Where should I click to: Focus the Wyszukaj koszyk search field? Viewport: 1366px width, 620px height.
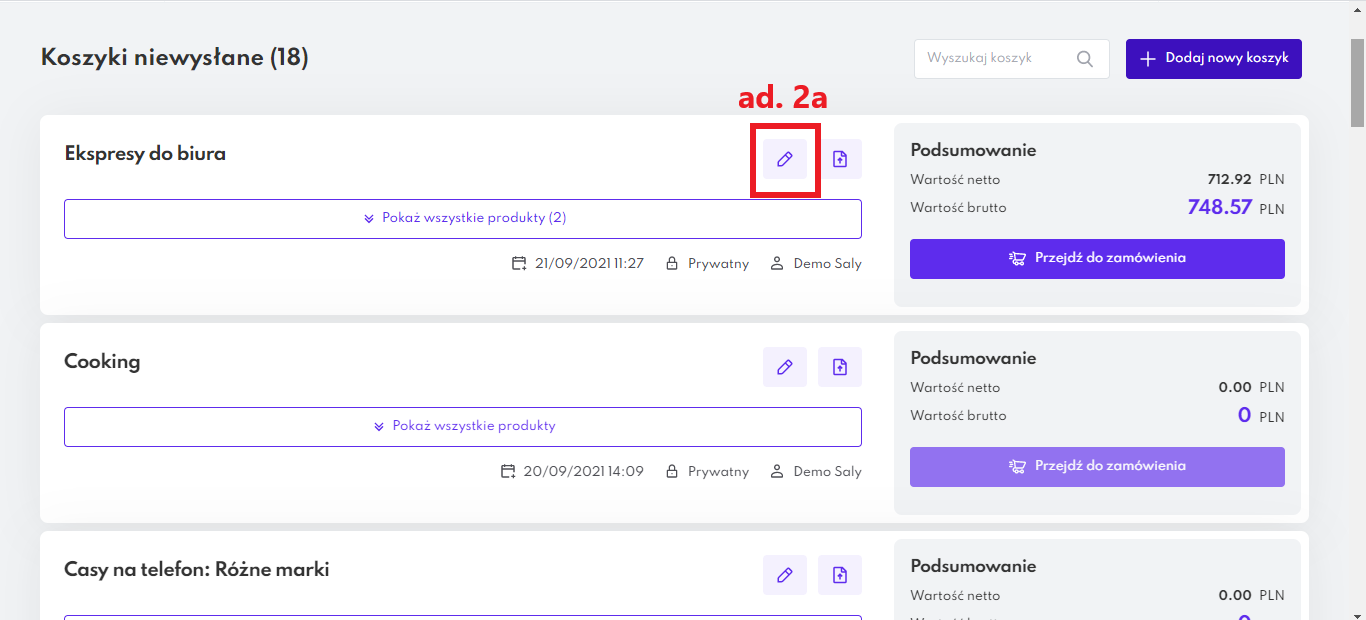995,59
